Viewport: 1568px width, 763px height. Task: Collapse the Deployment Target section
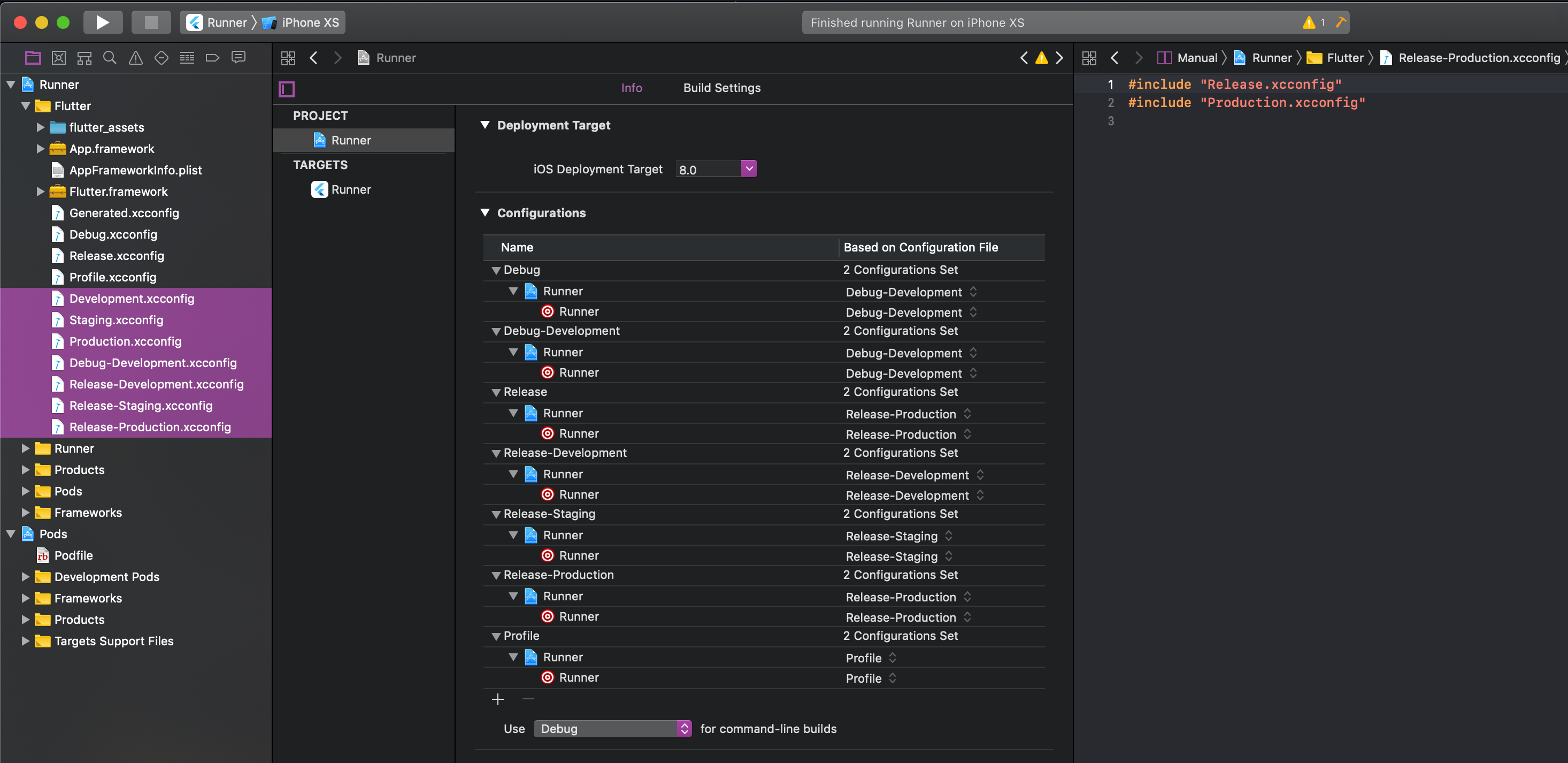(485, 125)
